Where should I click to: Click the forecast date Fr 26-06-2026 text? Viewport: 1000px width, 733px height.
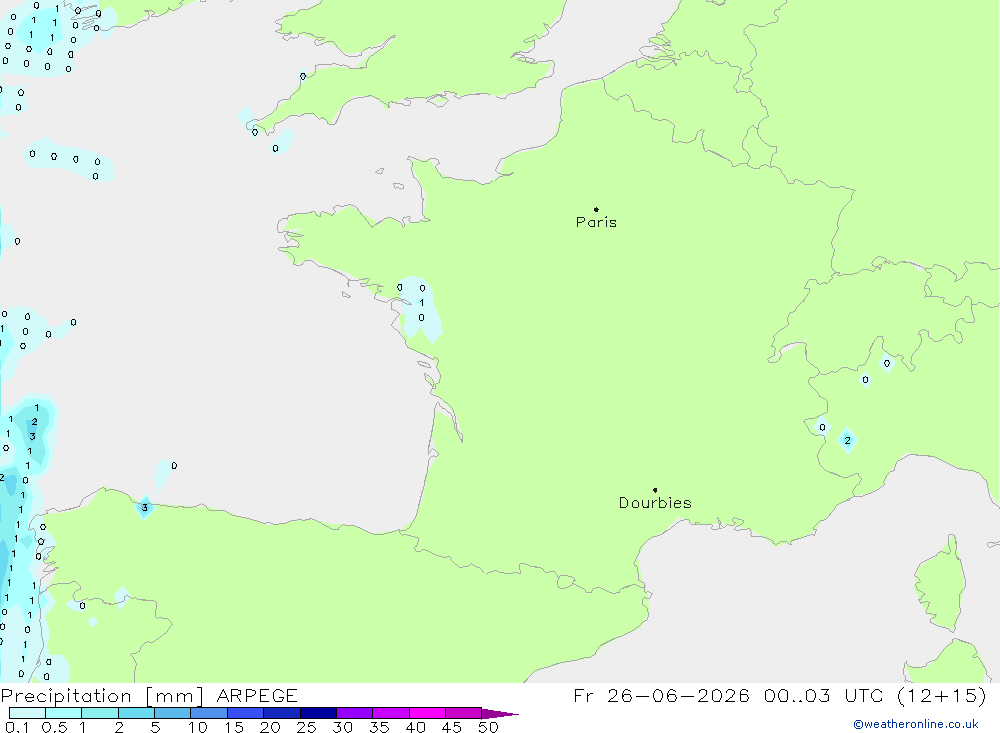(x=661, y=695)
